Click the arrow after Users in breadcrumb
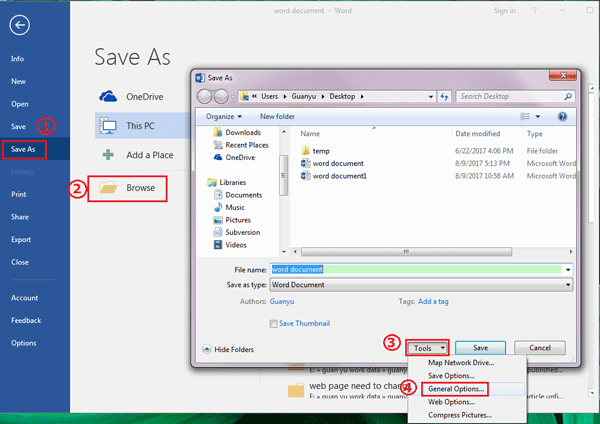Image resolution: width=600 pixels, height=424 pixels. click(x=285, y=96)
